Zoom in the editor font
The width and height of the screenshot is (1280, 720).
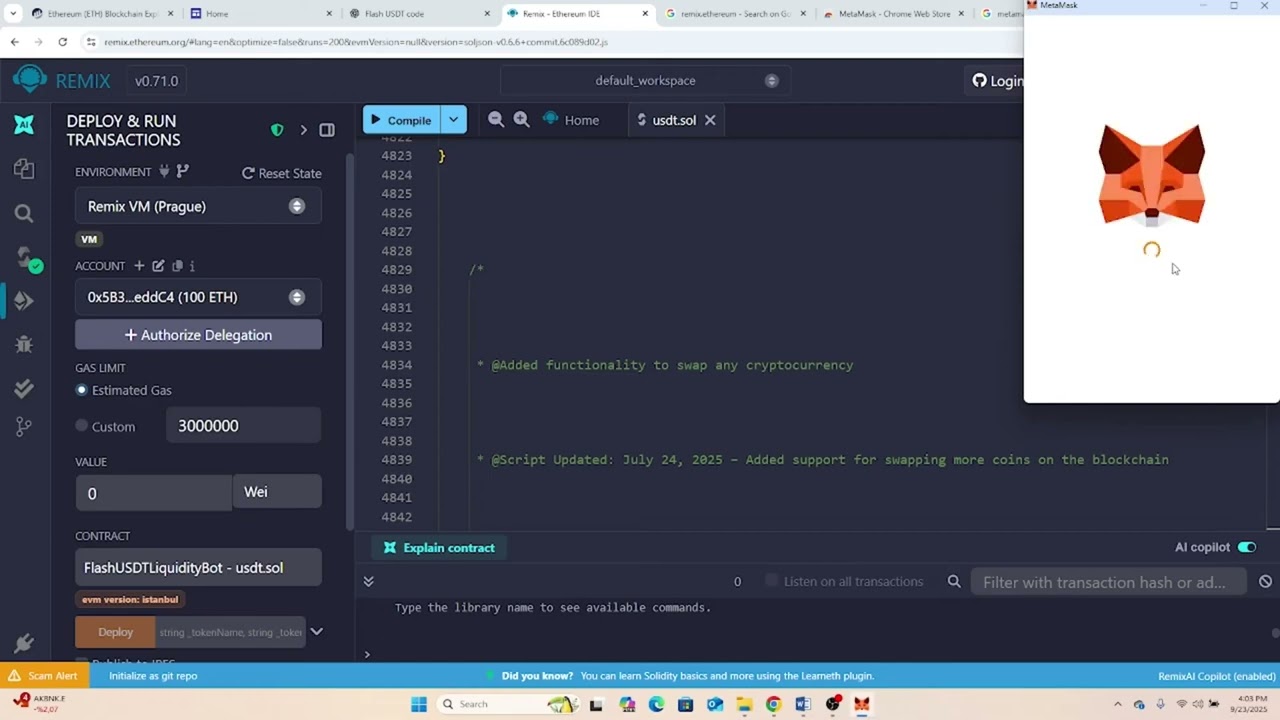coord(521,119)
